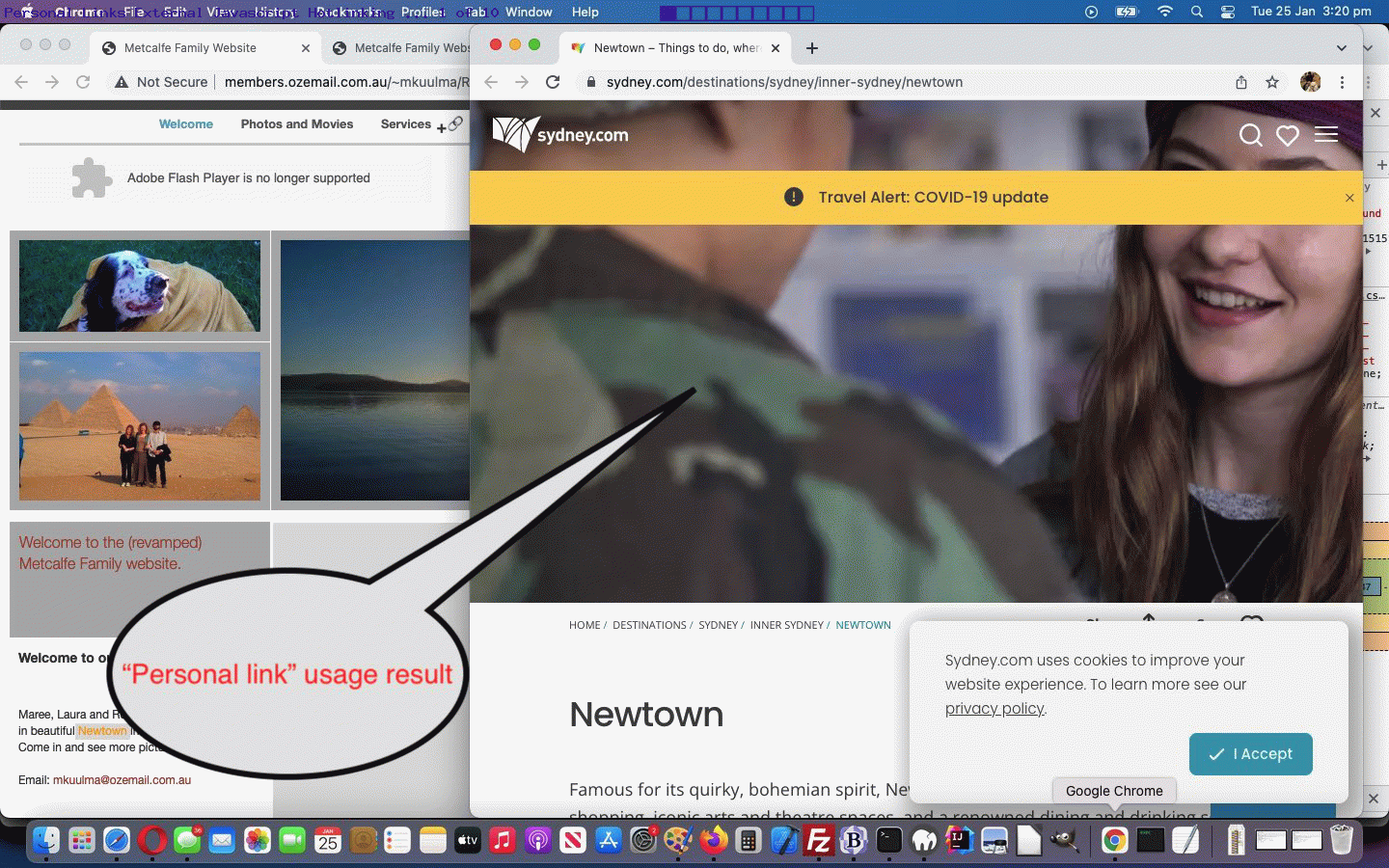The image size is (1389, 868).
Task: Close the Newtown tab
Action: pyautogui.click(x=776, y=48)
